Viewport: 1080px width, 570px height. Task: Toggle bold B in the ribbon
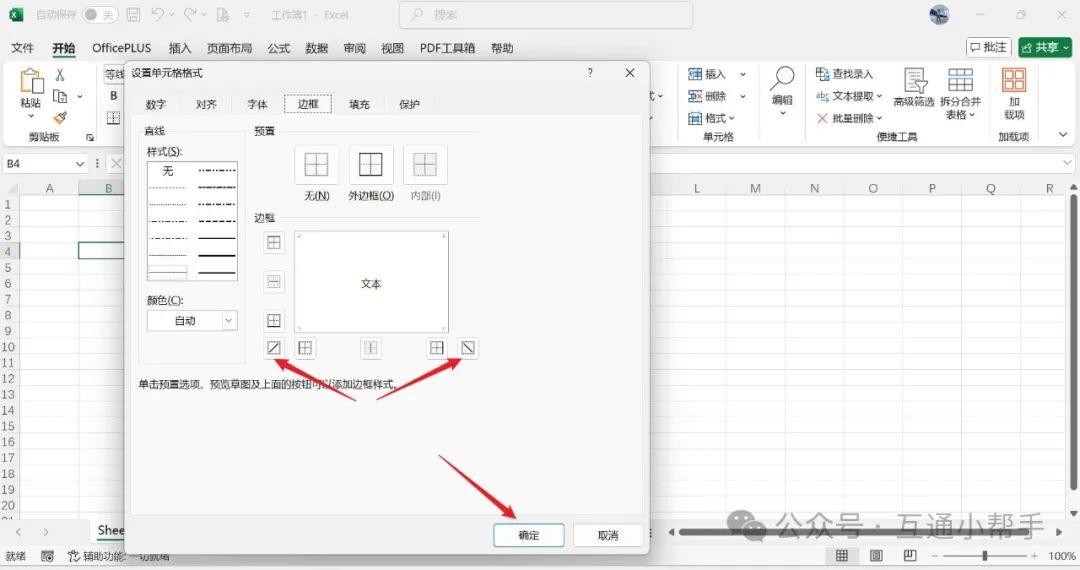click(114, 96)
